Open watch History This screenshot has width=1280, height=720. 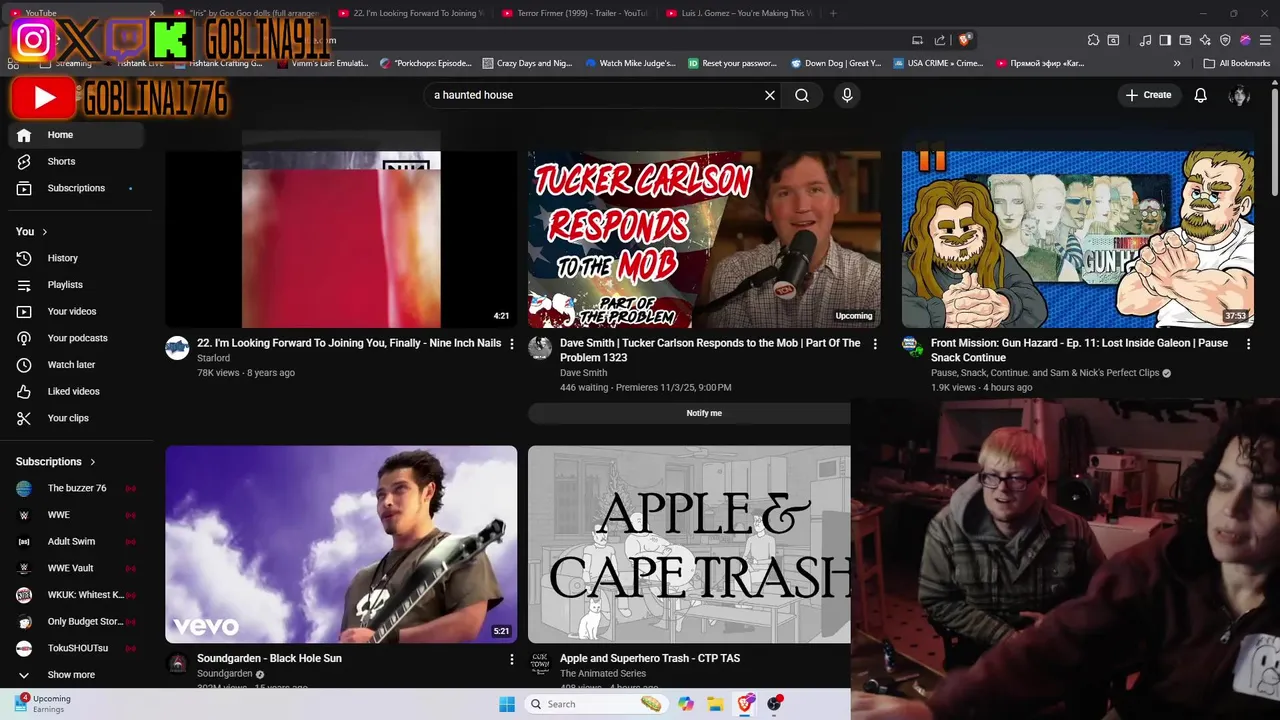click(77, 258)
